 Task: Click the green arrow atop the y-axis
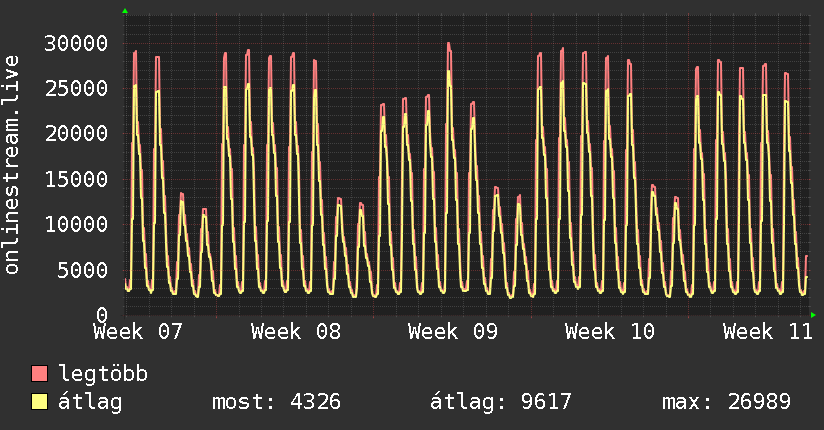point(125,11)
